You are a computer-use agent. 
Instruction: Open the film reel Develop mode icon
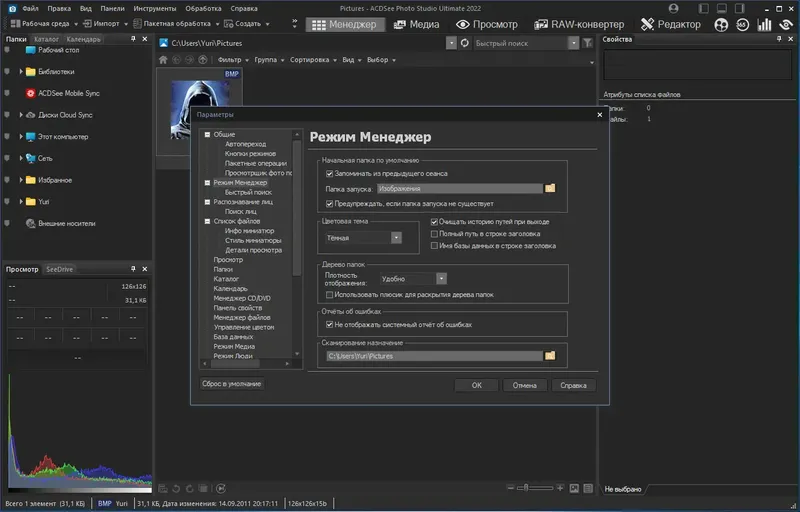721,24
